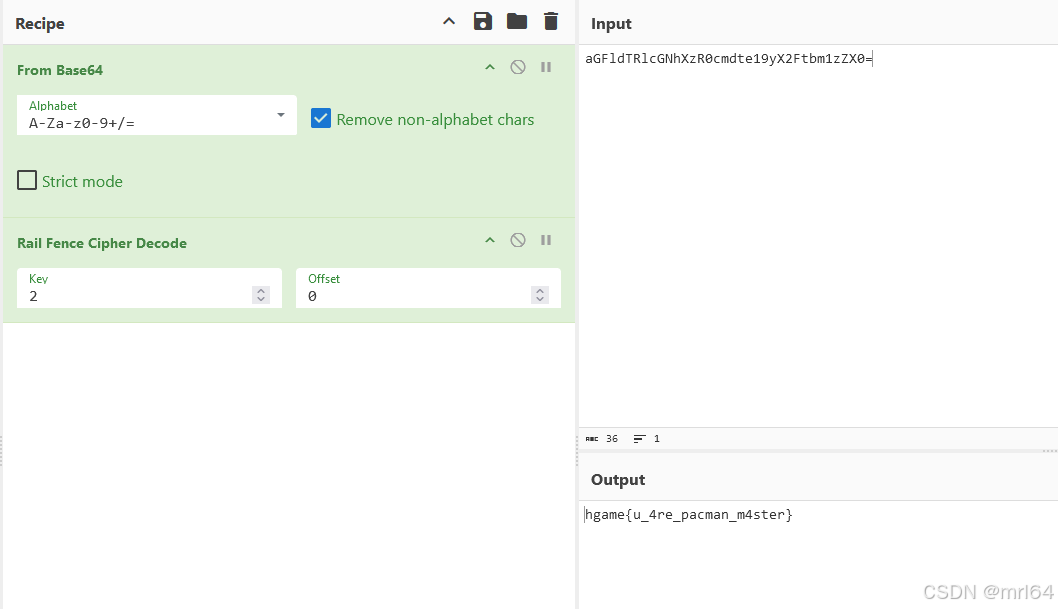
Task: Toggle Remove non-alphabet chars checkbox
Action: (321, 119)
